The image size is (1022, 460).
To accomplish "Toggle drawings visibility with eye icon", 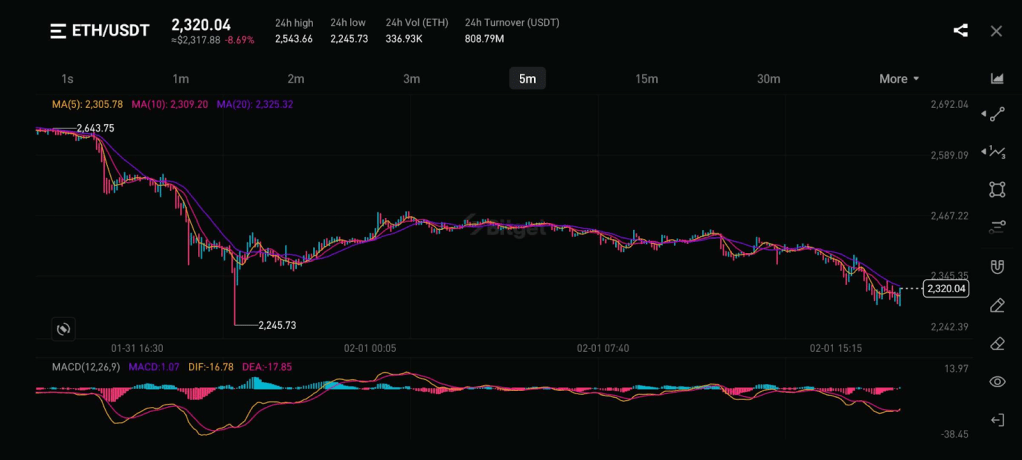I will 997,382.
